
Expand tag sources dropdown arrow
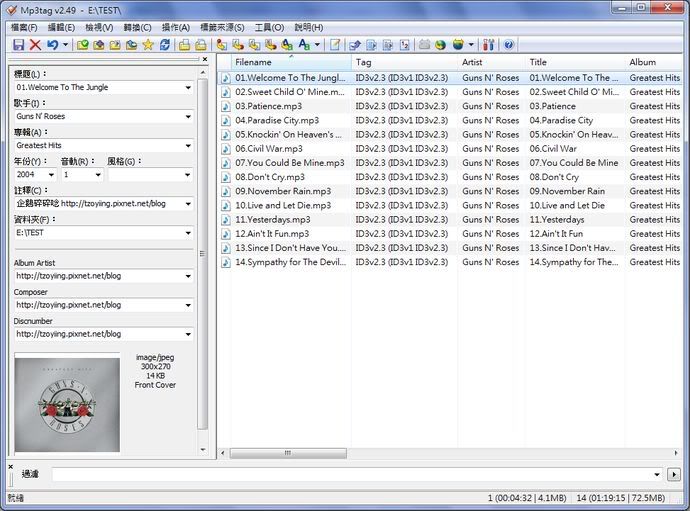coord(471,44)
